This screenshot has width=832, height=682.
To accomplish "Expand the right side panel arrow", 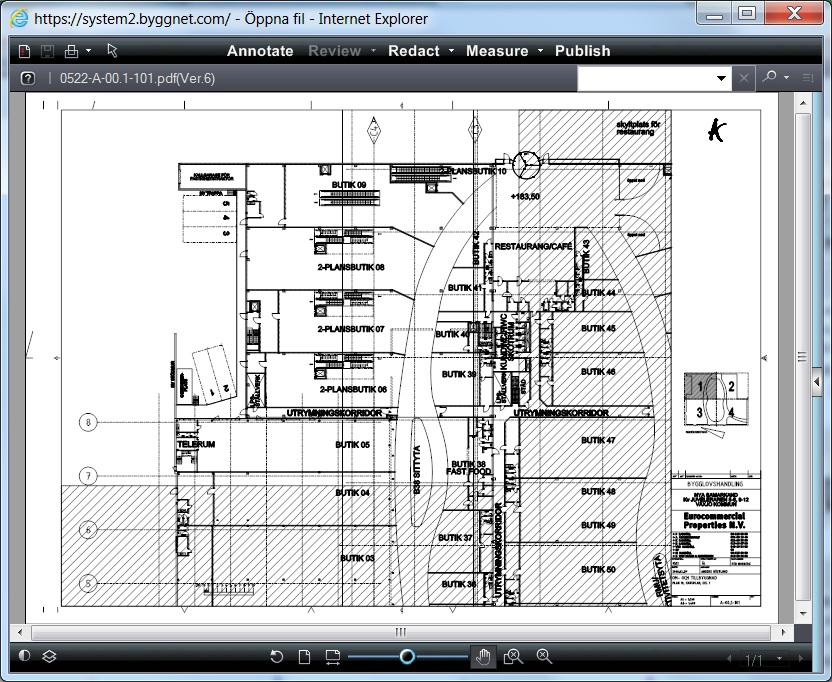I will 817,381.
